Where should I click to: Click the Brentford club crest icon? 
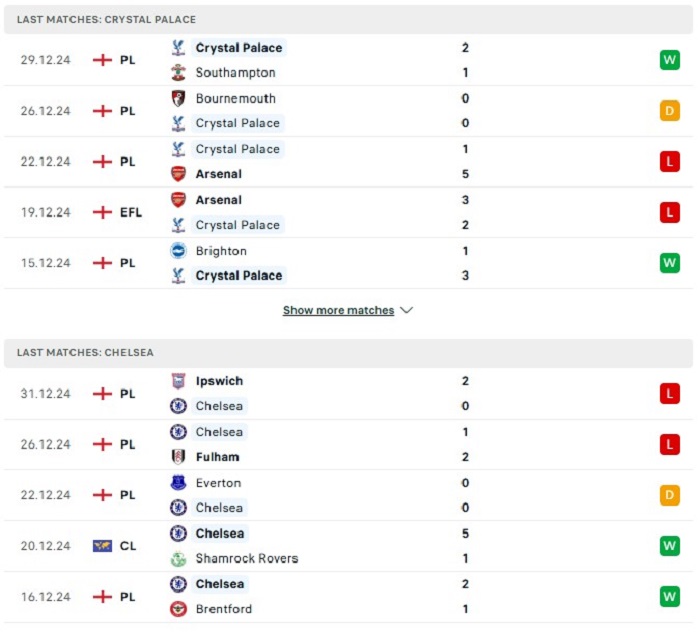click(x=178, y=609)
